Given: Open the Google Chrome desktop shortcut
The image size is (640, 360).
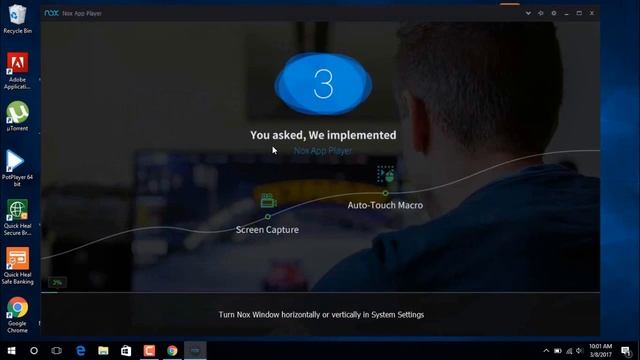Looking at the screenshot, I should pyautogui.click(x=17, y=315).
